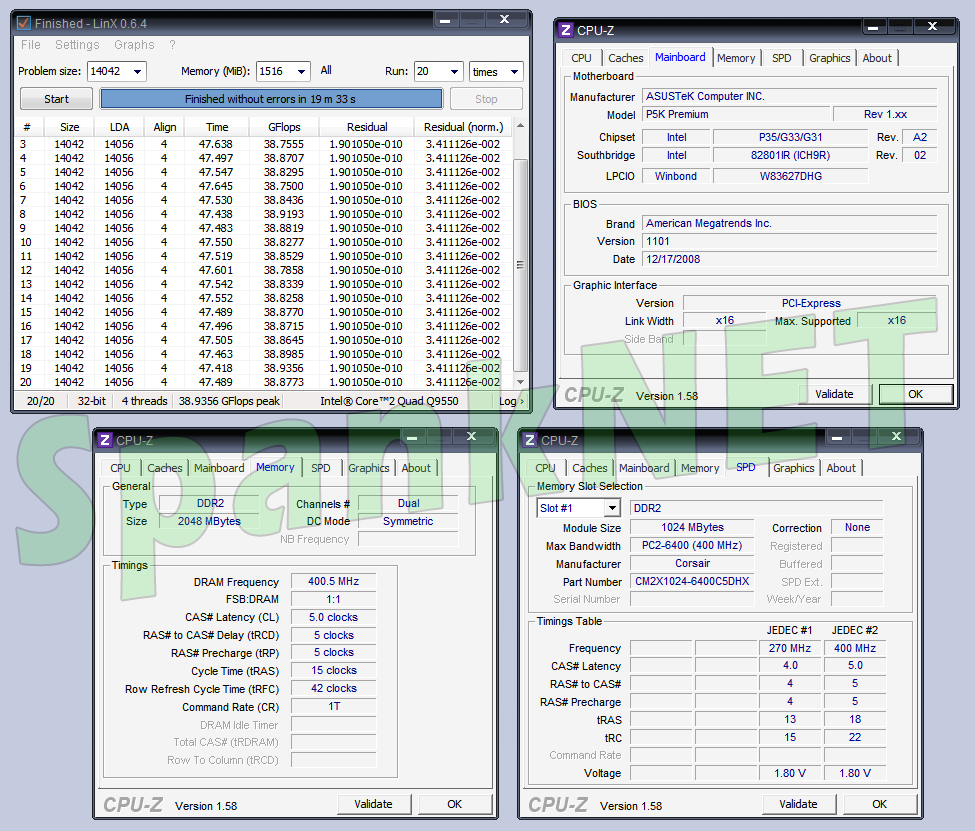The width and height of the screenshot is (975, 831).
Task: Close the CPU-Z SPD window
Action: point(896,437)
